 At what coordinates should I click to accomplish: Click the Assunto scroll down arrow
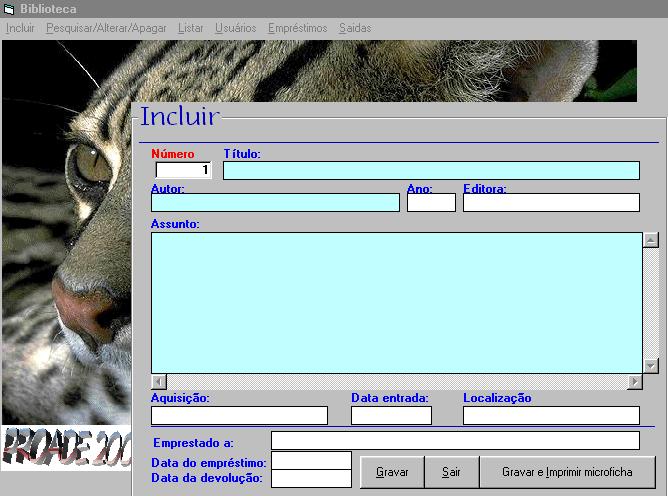[651, 366]
